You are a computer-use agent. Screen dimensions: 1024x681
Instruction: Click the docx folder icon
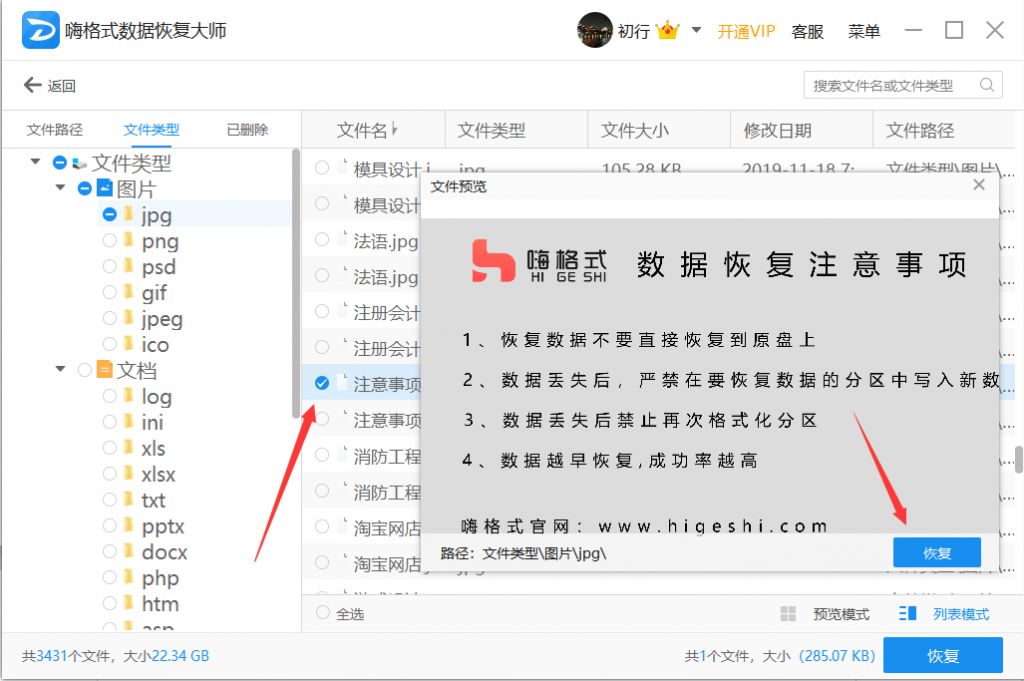pos(129,551)
